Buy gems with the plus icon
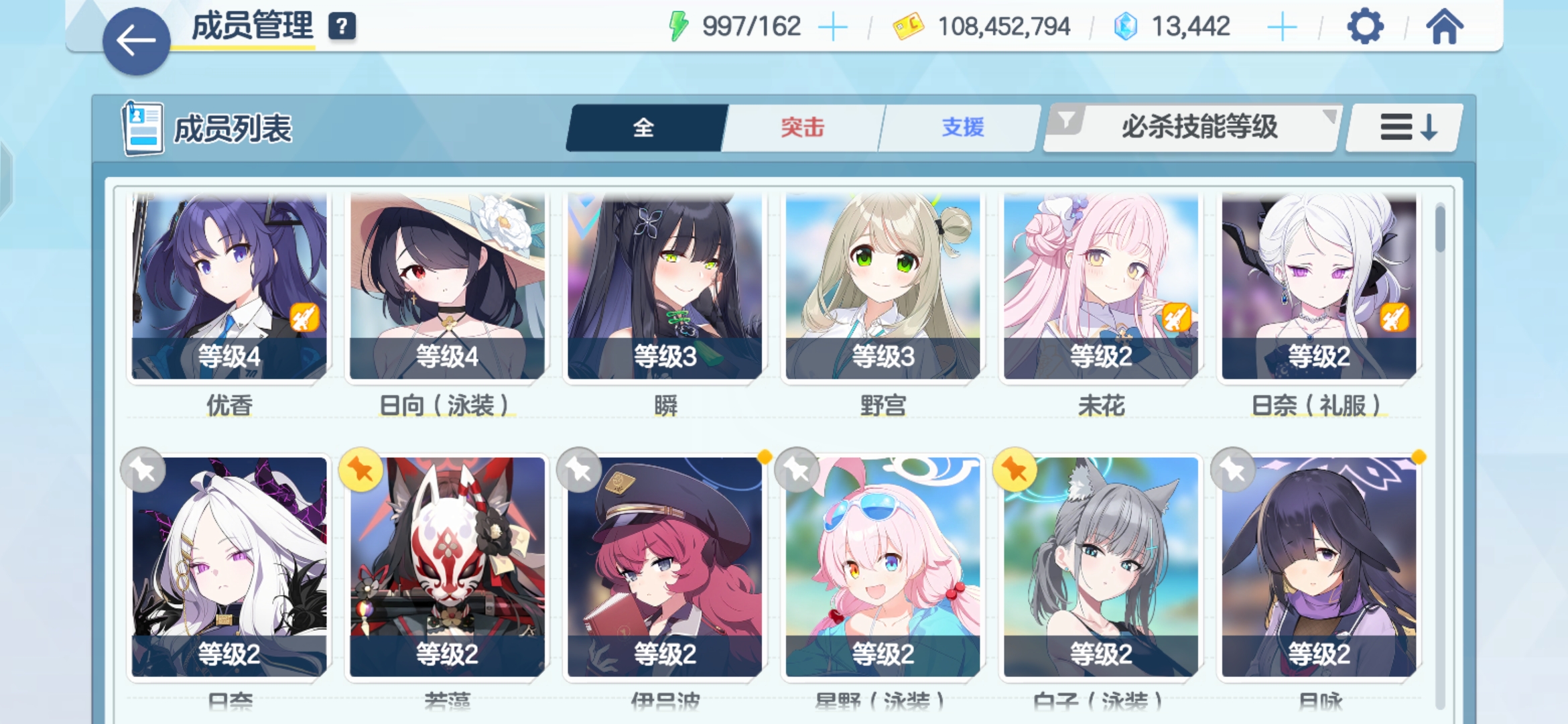 click(x=1282, y=27)
